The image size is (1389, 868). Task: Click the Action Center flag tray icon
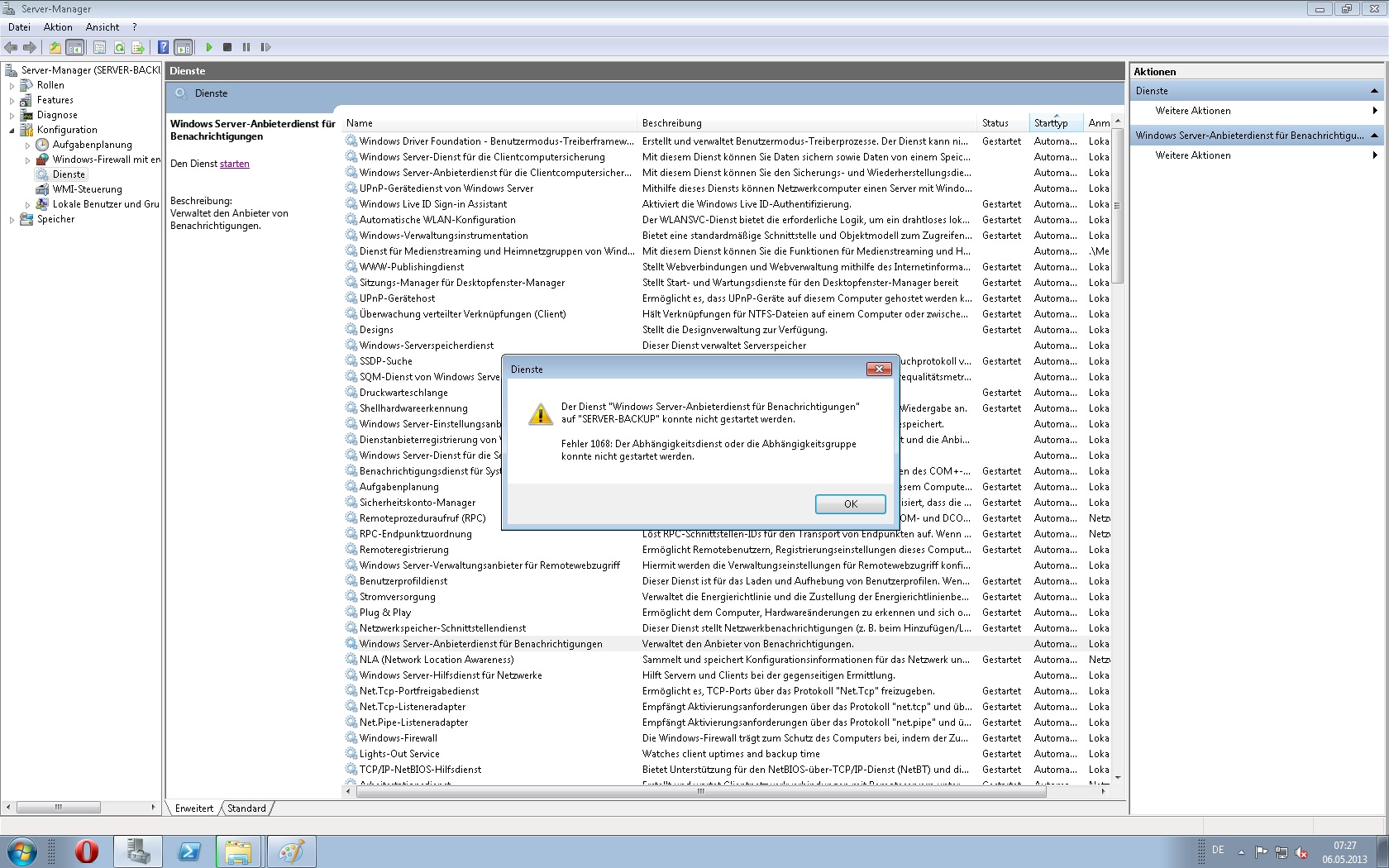pyautogui.click(x=1261, y=851)
